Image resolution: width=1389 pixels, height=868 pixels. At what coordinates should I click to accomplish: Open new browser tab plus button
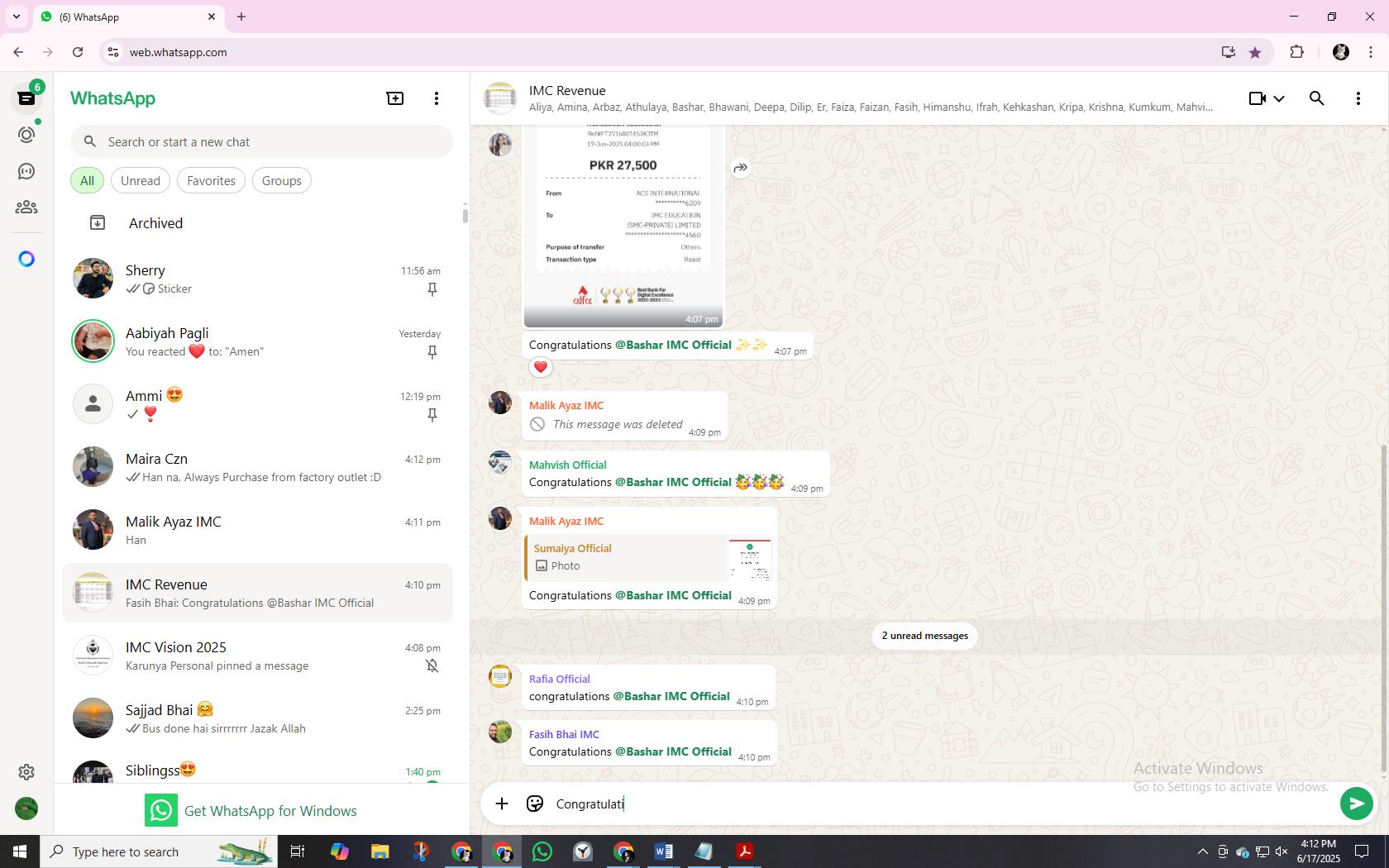(241, 17)
